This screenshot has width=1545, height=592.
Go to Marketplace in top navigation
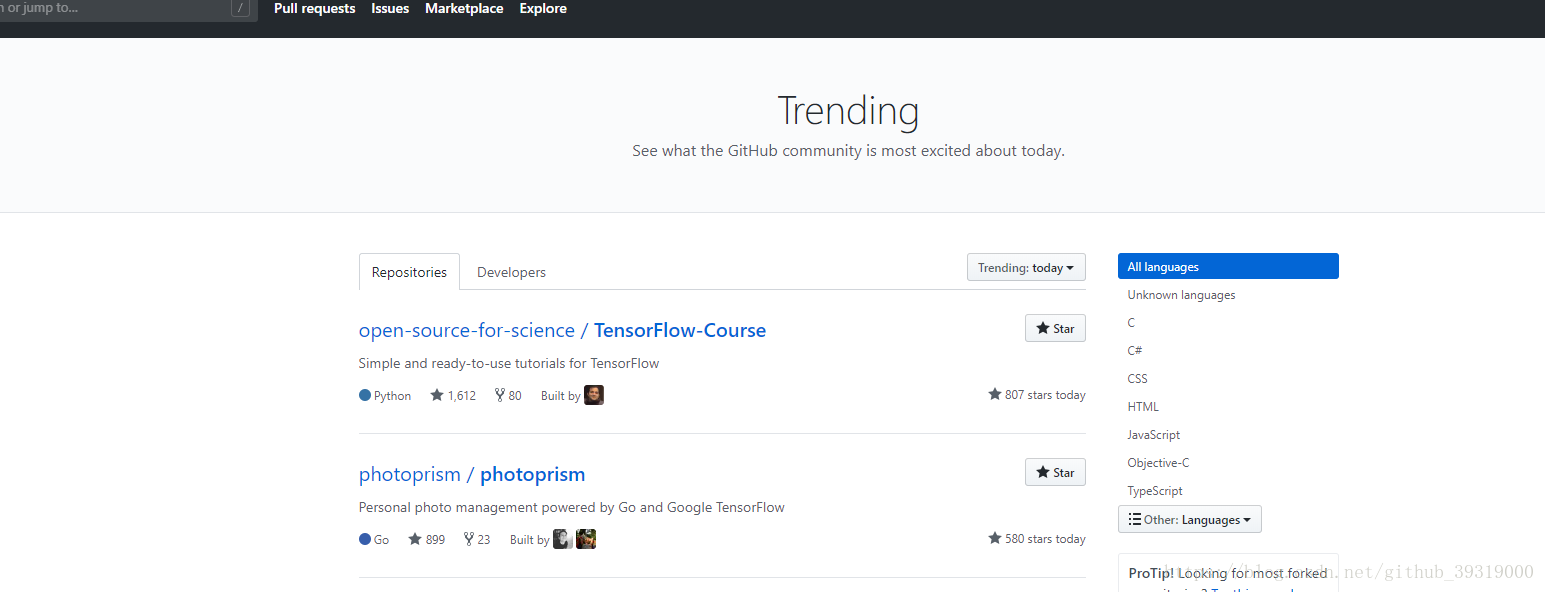[x=464, y=8]
